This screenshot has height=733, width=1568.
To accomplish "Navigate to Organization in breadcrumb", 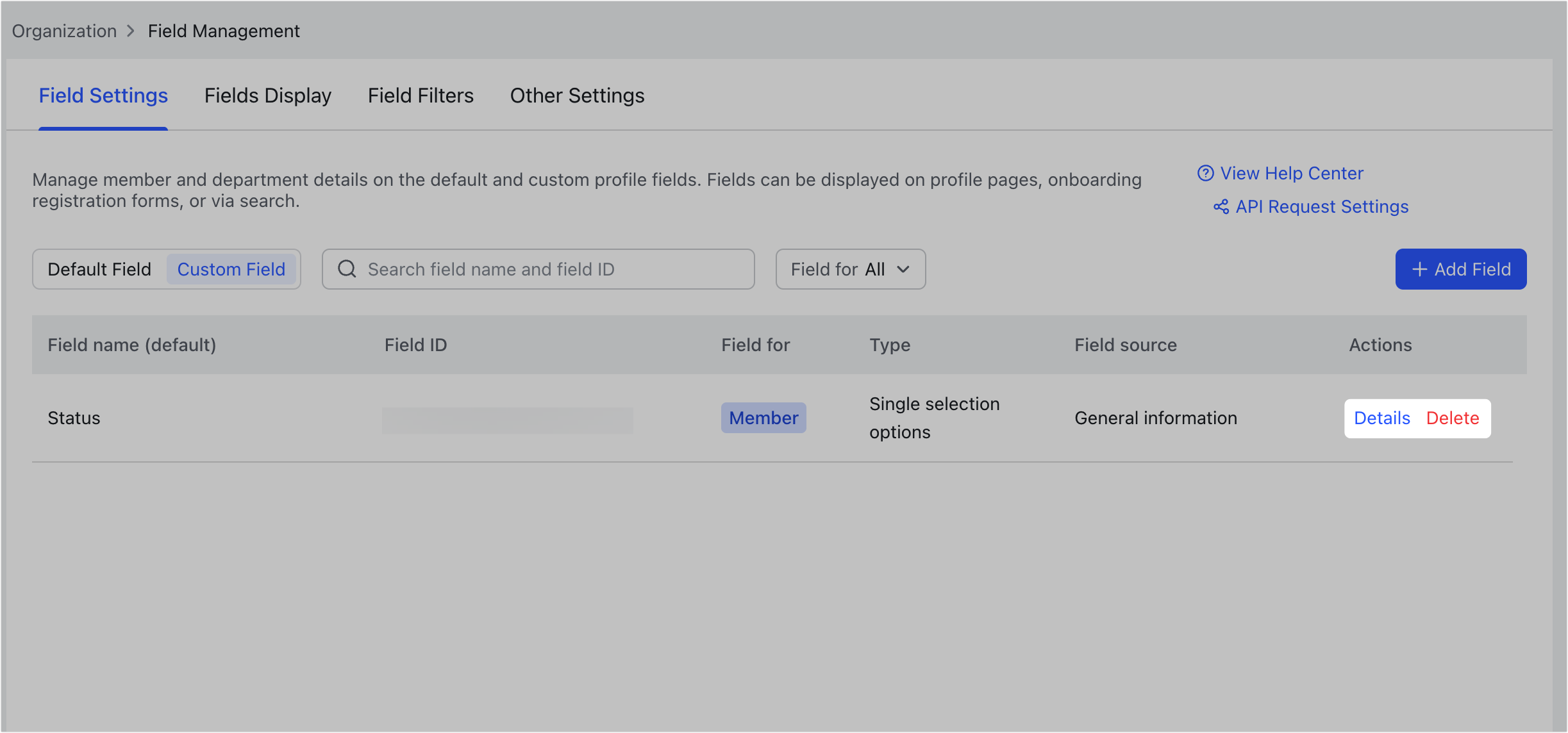I will (64, 31).
